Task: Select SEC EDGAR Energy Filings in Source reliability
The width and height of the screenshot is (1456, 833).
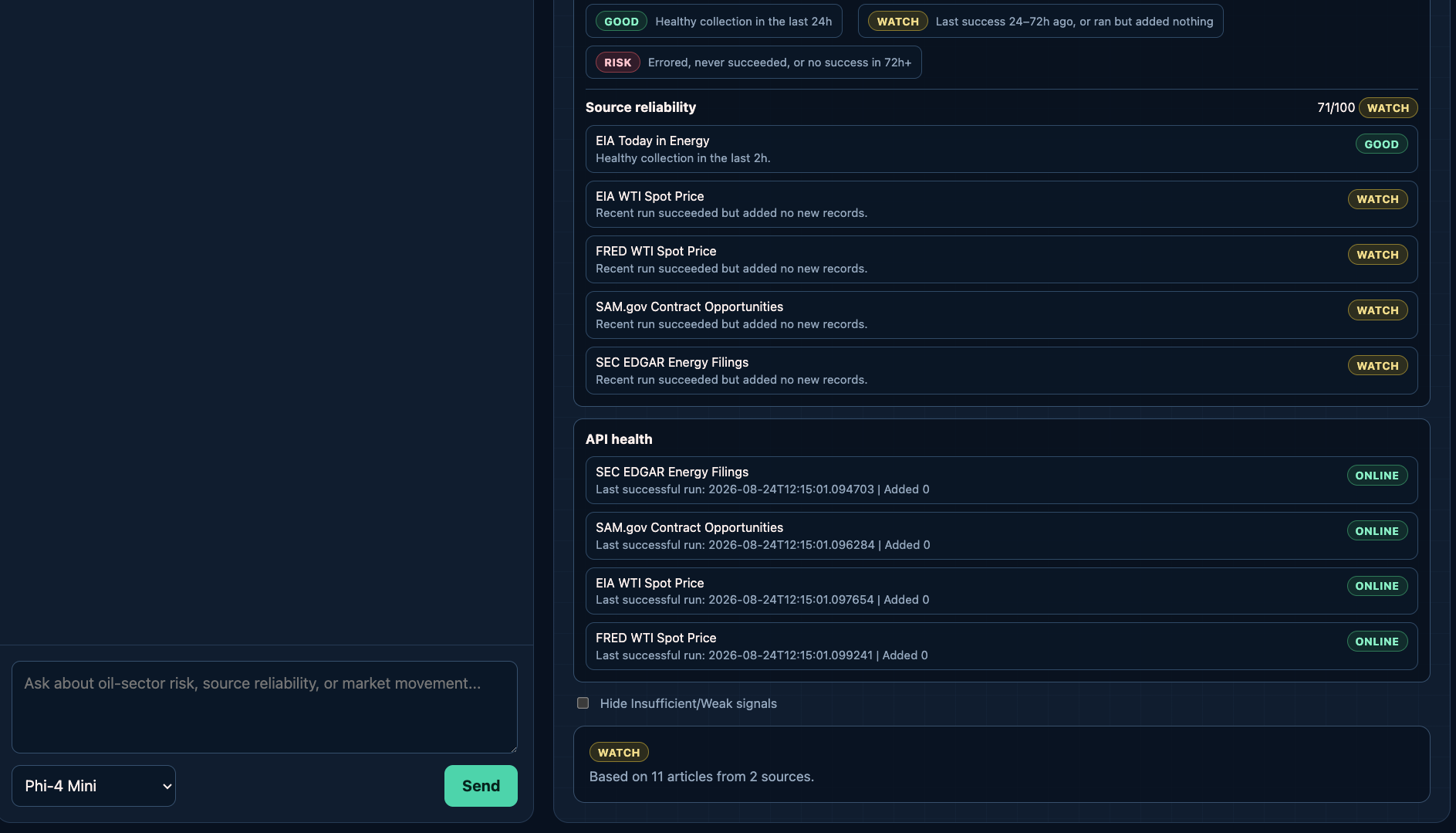Action: (1002, 371)
